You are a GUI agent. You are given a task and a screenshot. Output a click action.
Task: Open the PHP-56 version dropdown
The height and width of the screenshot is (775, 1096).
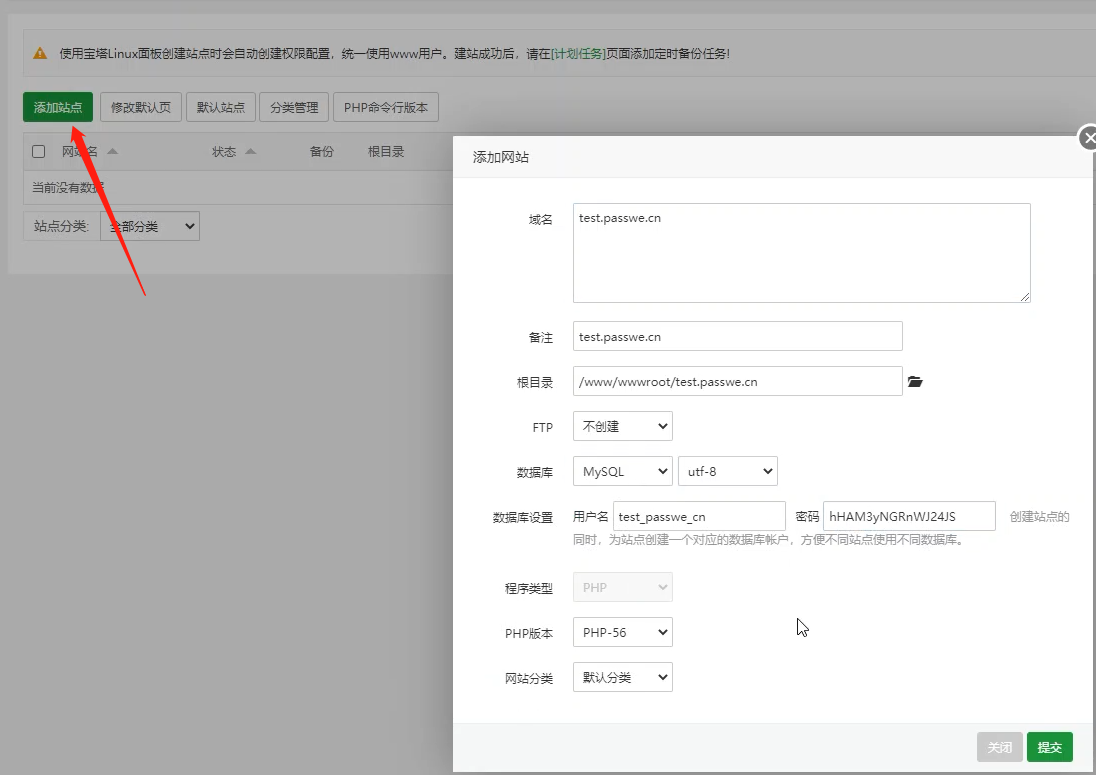pos(623,632)
